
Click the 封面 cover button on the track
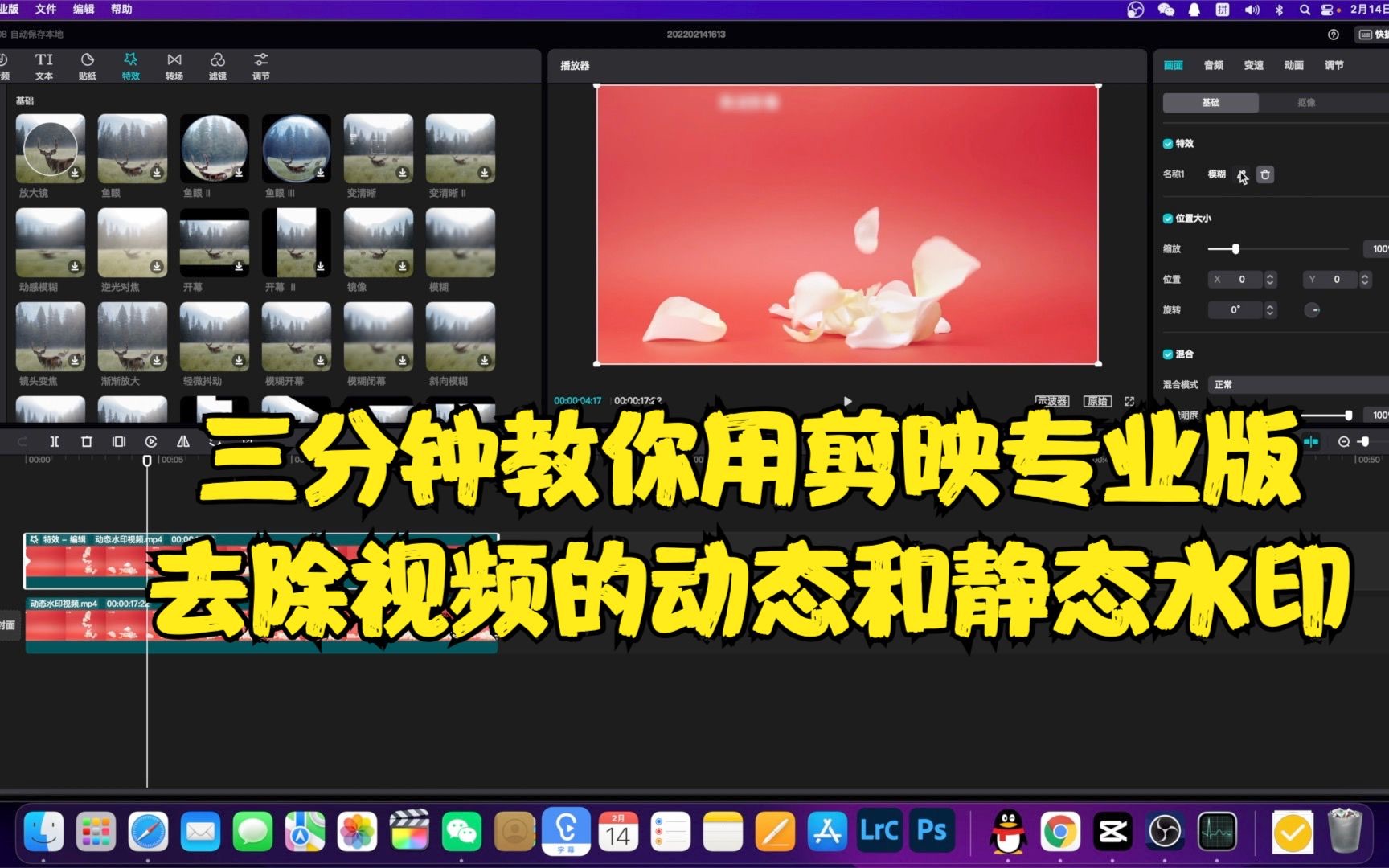click(7, 625)
